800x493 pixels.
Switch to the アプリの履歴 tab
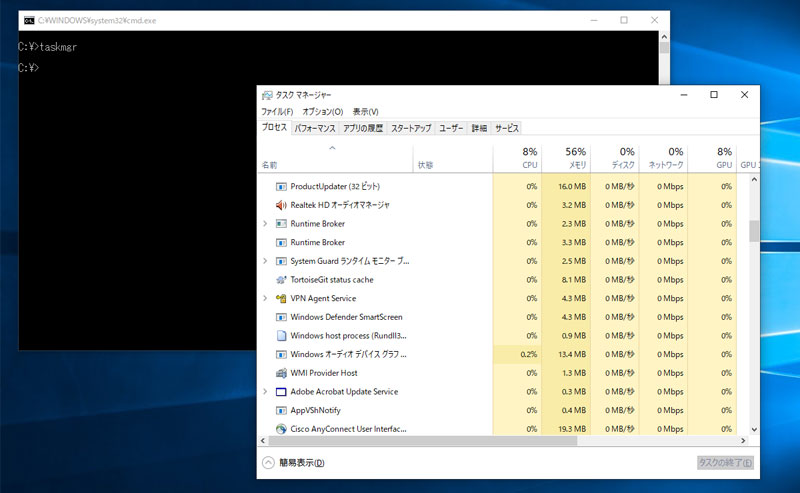(363, 129)
